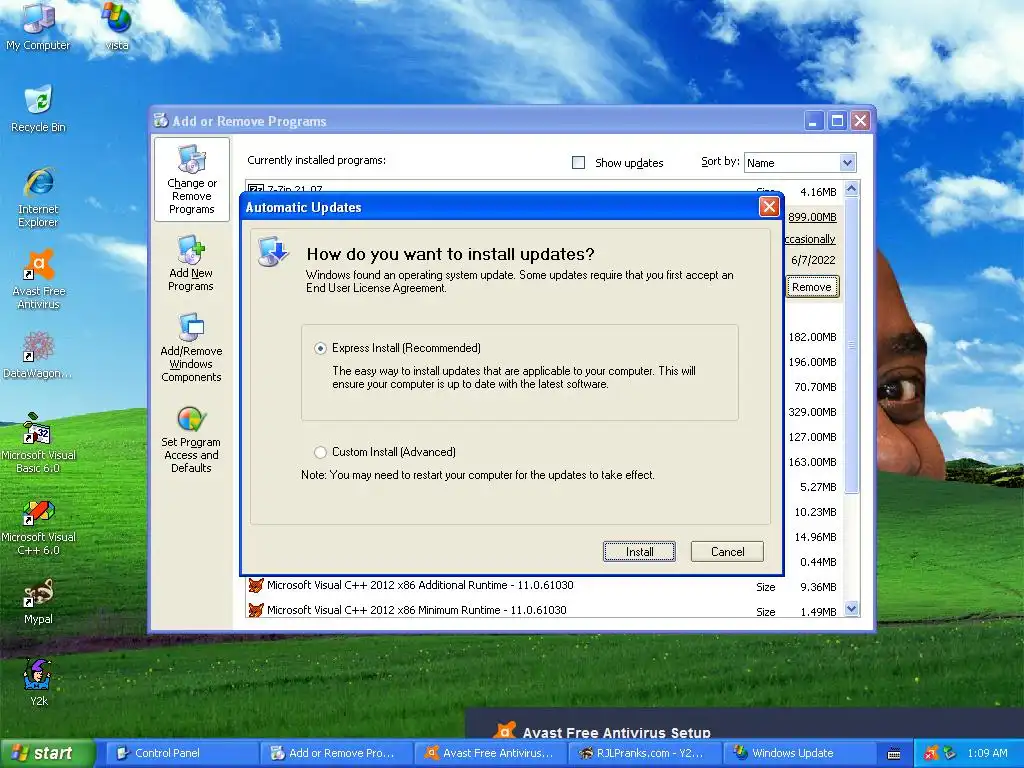Open Mypal browser desktop shortcut

point(38,601)
